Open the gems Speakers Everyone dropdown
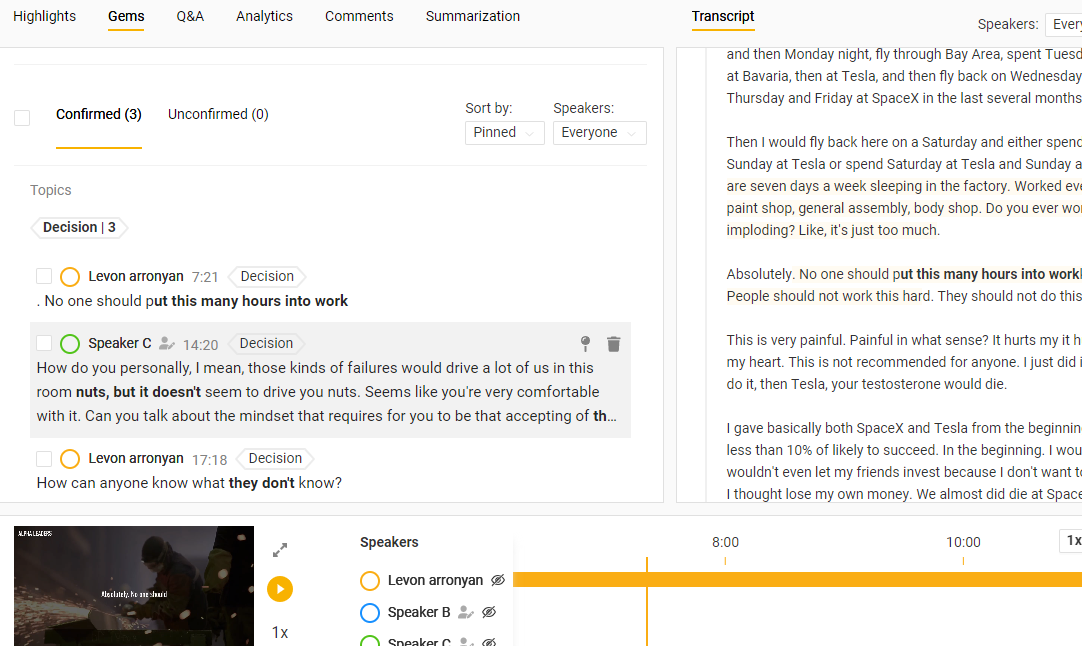 (x=600, y=133)
